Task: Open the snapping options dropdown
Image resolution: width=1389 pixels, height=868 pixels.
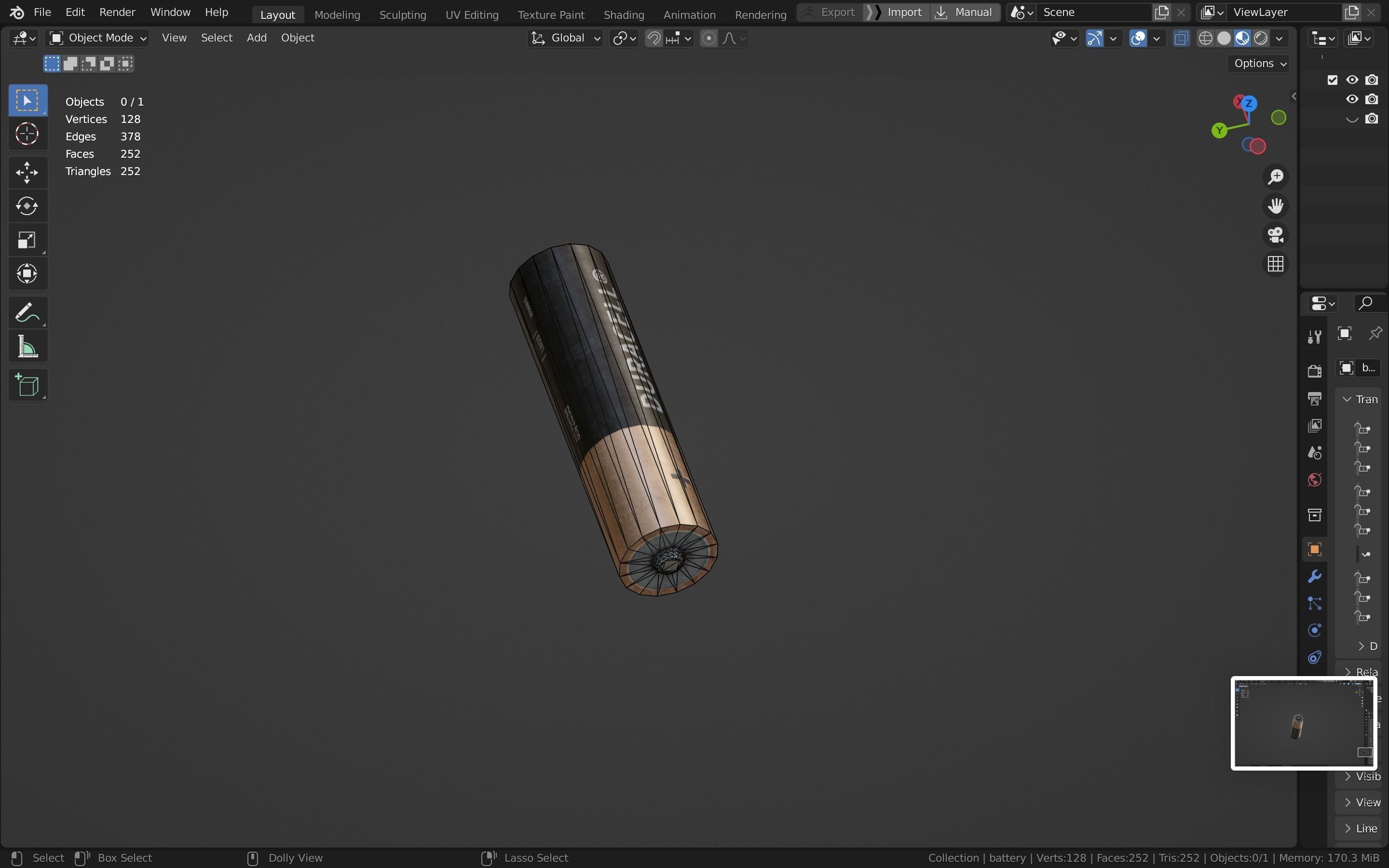Action: click(x=680, y=39)
